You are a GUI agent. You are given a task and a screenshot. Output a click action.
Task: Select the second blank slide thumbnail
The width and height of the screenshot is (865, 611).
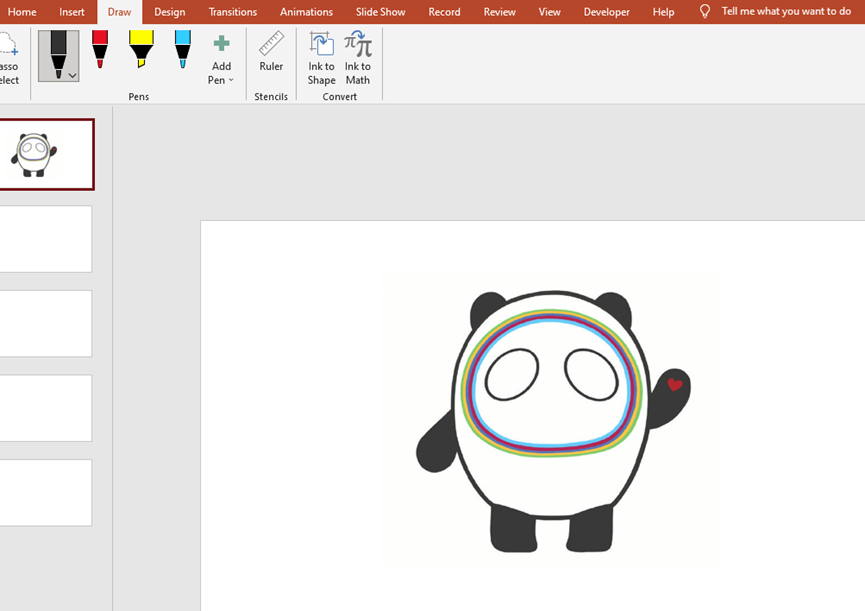click(45, 239)
